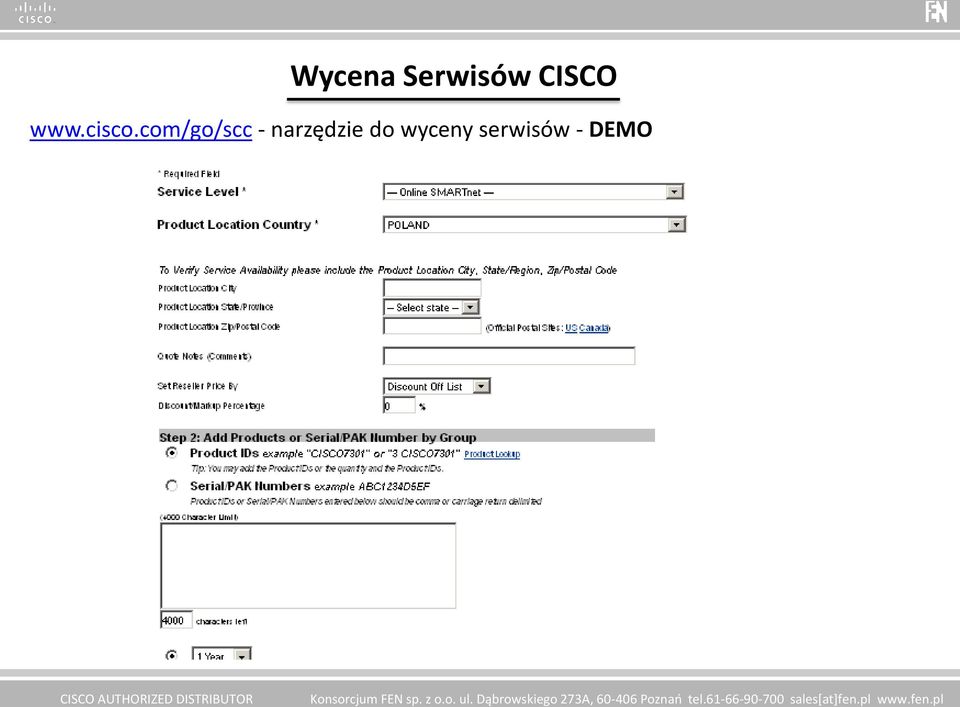
Task: Click the Cisco logo in the header
Action: coord(35,13)
